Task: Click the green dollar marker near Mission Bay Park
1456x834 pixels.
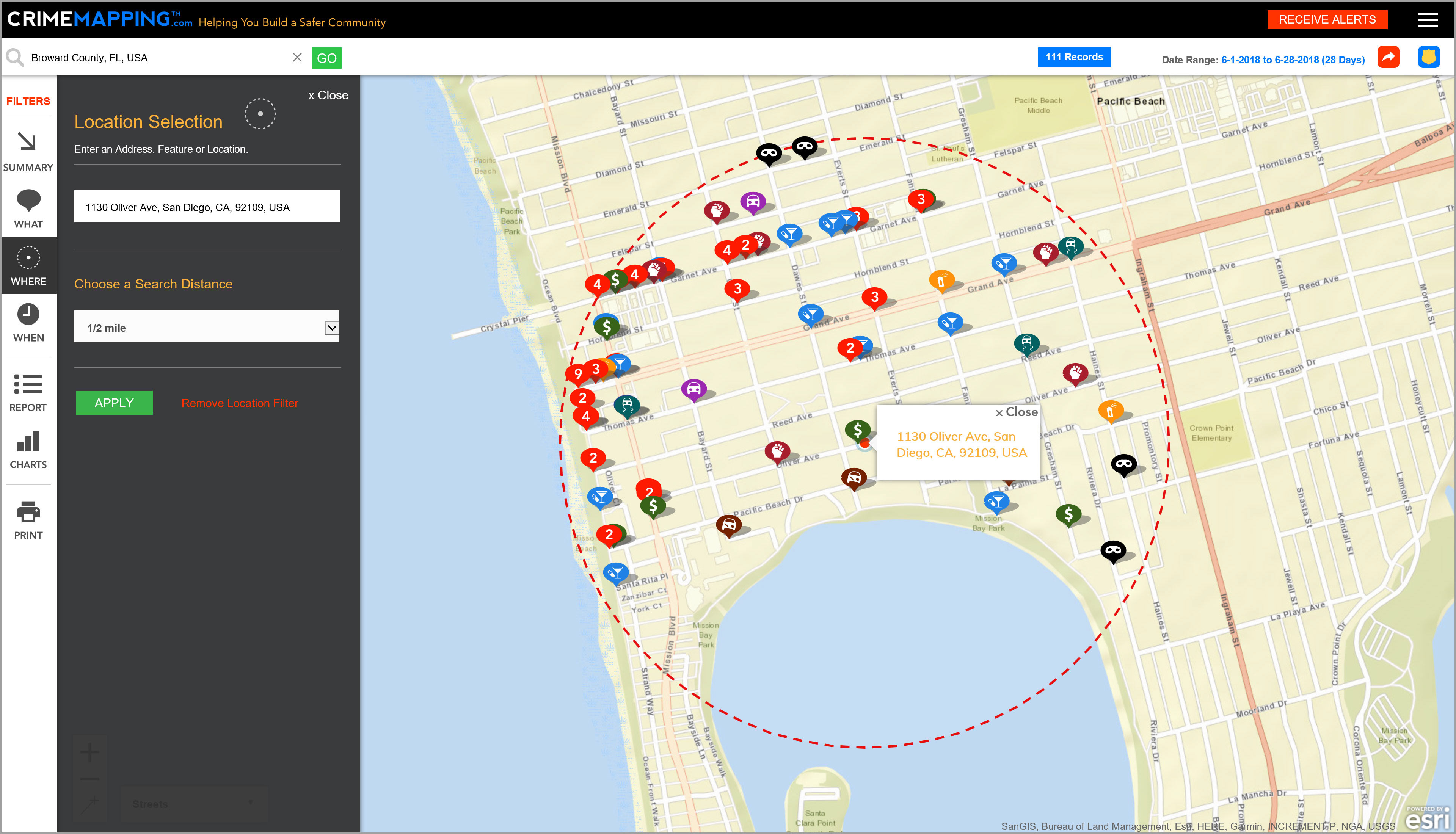Action: click(x=1068, y=514)
